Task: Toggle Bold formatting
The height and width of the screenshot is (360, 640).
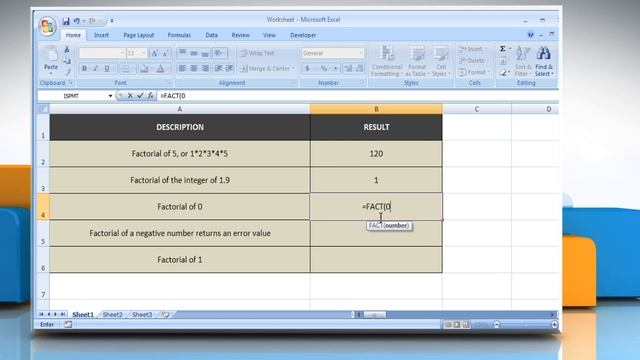Action: click(84, 69)
